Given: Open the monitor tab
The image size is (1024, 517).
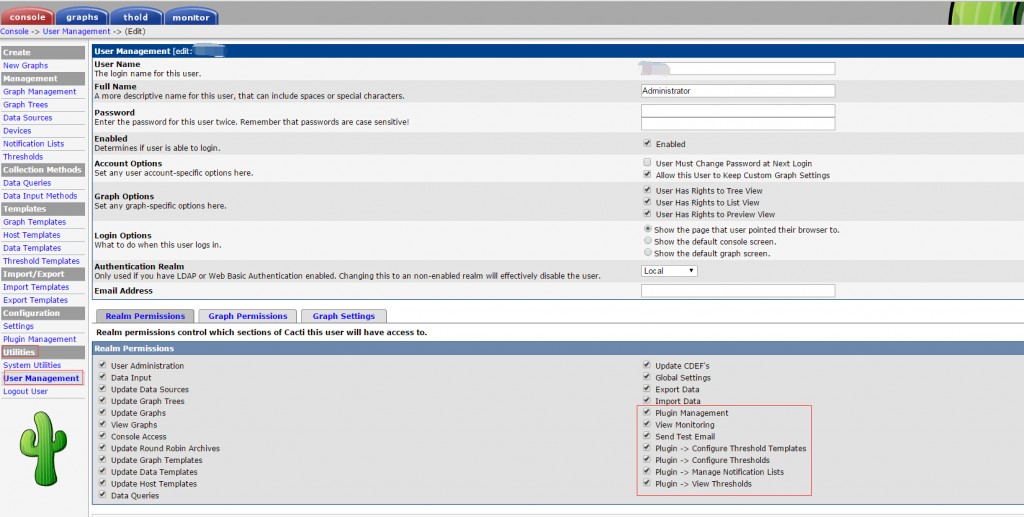Looking at the screenshot, I should (x=191, y=17).
